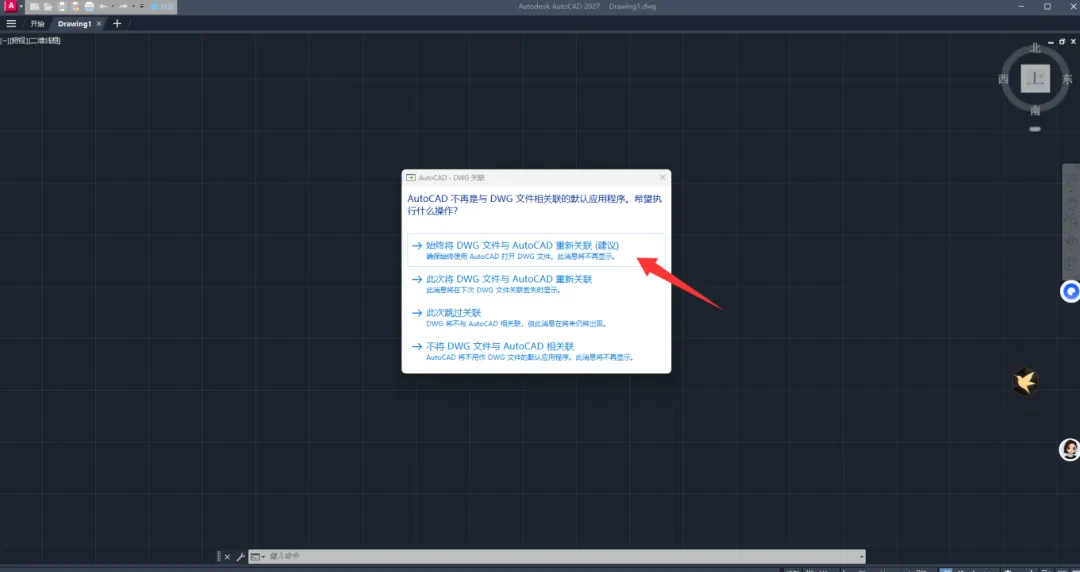Image resolution: width=1080 pixels, height=572 pixels.
Task: Close the Drawing1 tab
Action: coord(98,24)
